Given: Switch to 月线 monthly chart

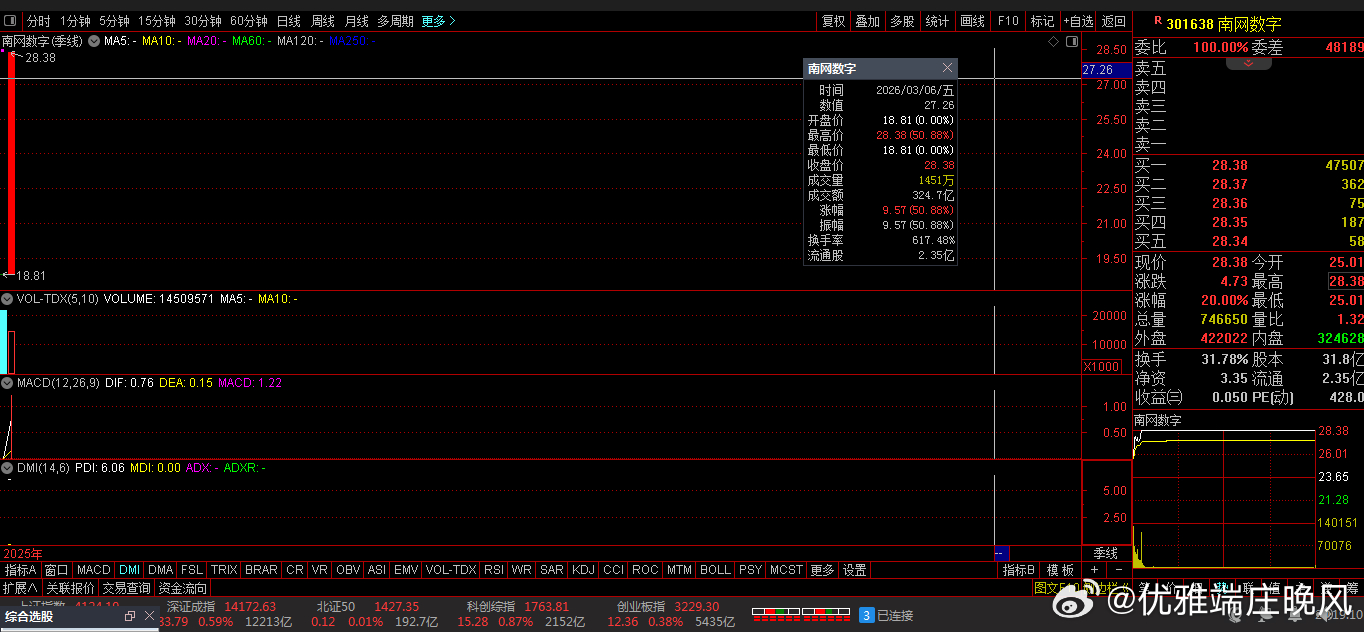Looking at the screenshot, I should pos(357,21).
